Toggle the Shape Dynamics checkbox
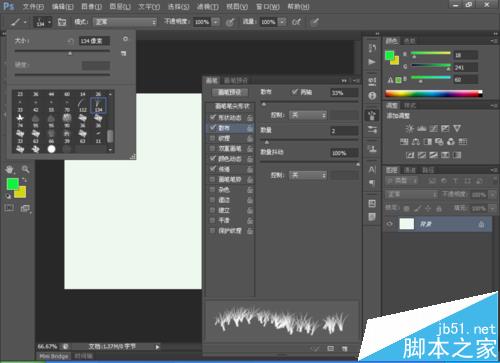500x363 pixels. pyautogui.click(x=213, y=117)
